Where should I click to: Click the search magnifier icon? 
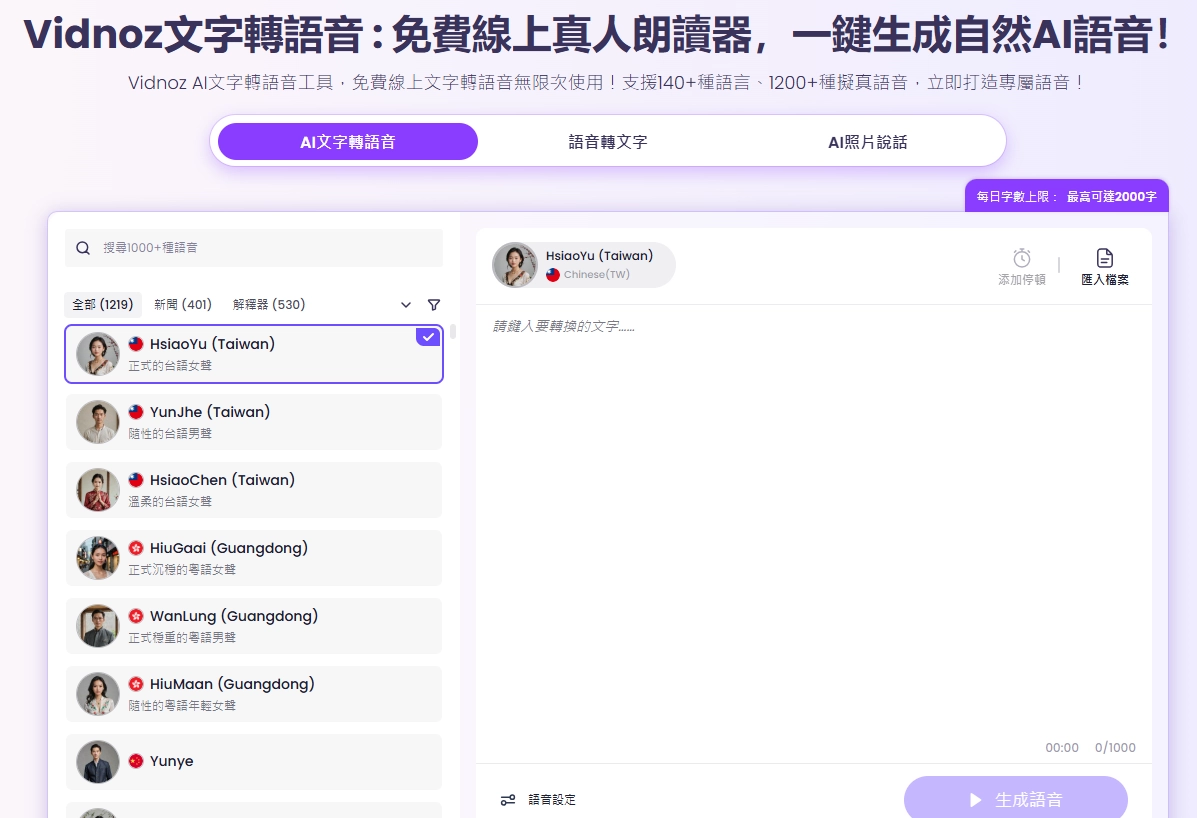(83, 248)
